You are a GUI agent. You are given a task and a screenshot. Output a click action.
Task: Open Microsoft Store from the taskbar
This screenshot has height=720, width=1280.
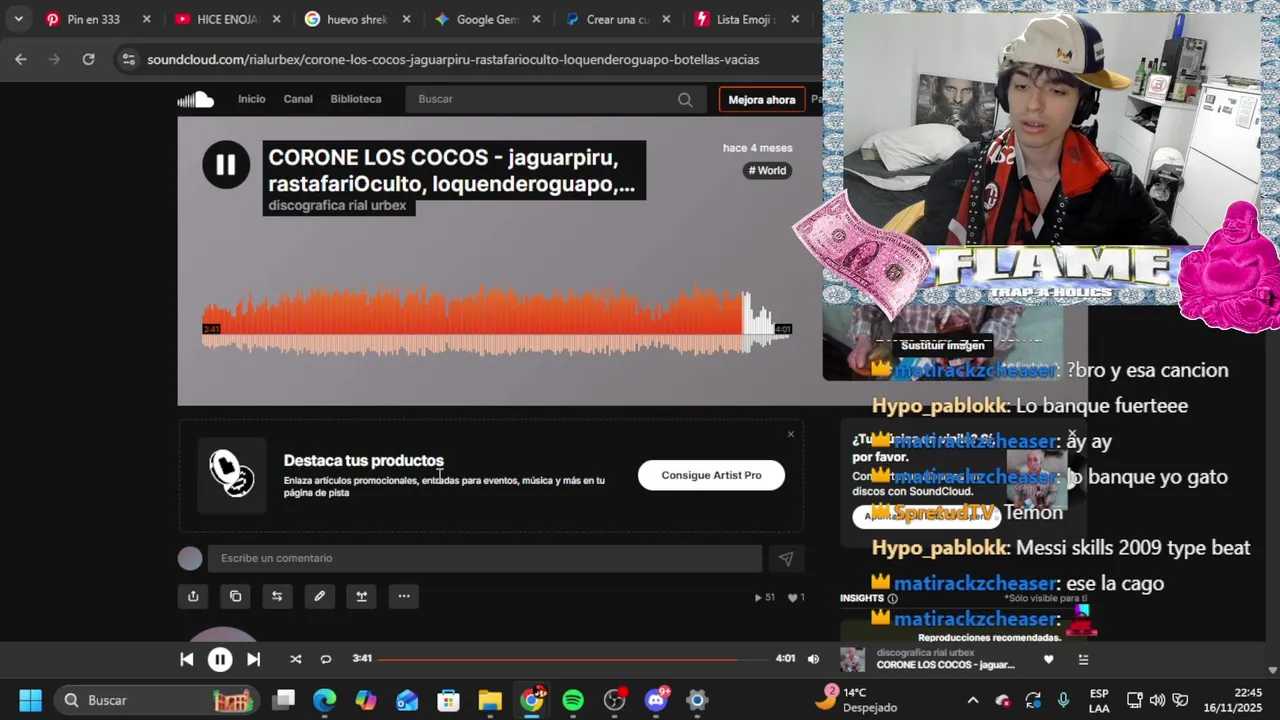tap(448, 700)
